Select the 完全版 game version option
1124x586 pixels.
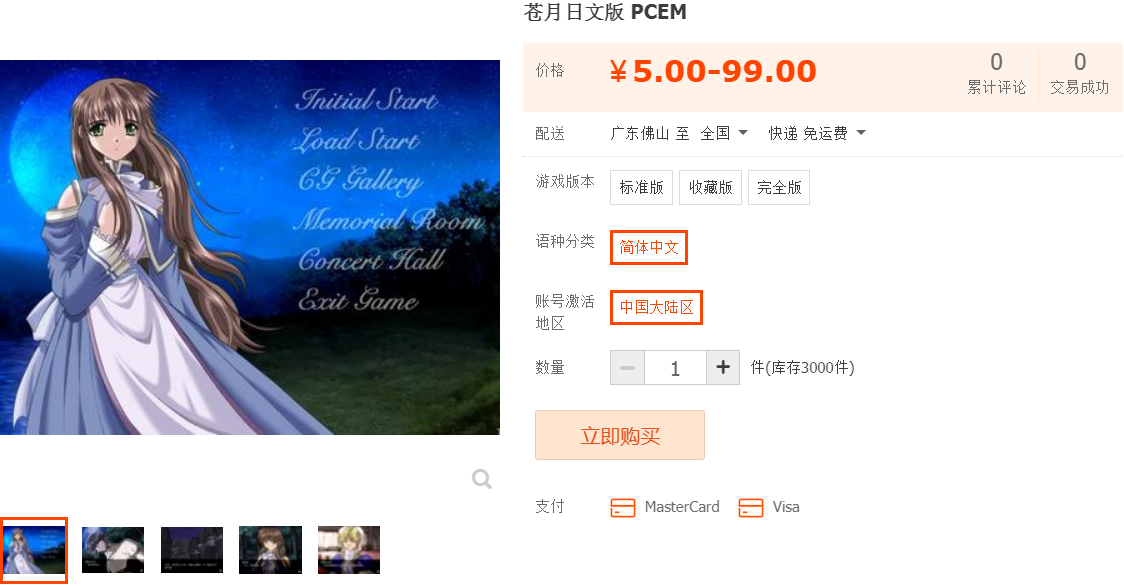pyautogui.click(x=779, y=187)
